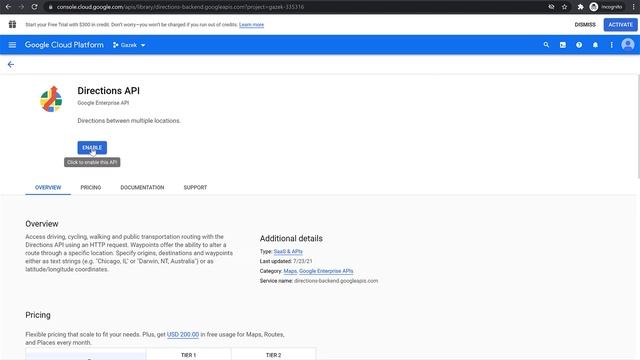
Task: Click the browser address bar URL
Action: [x=180, y=7]
